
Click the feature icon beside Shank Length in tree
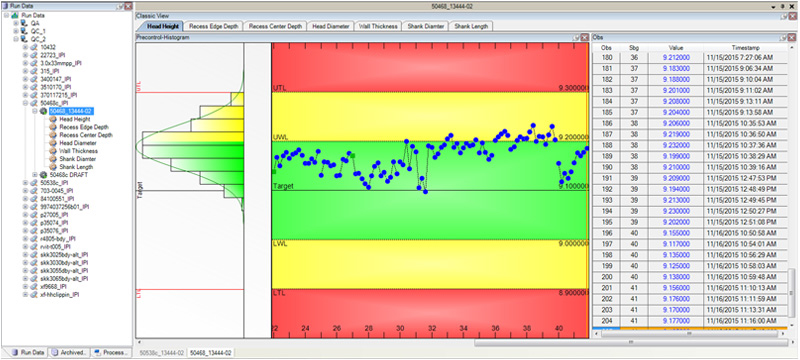(53, 167)
